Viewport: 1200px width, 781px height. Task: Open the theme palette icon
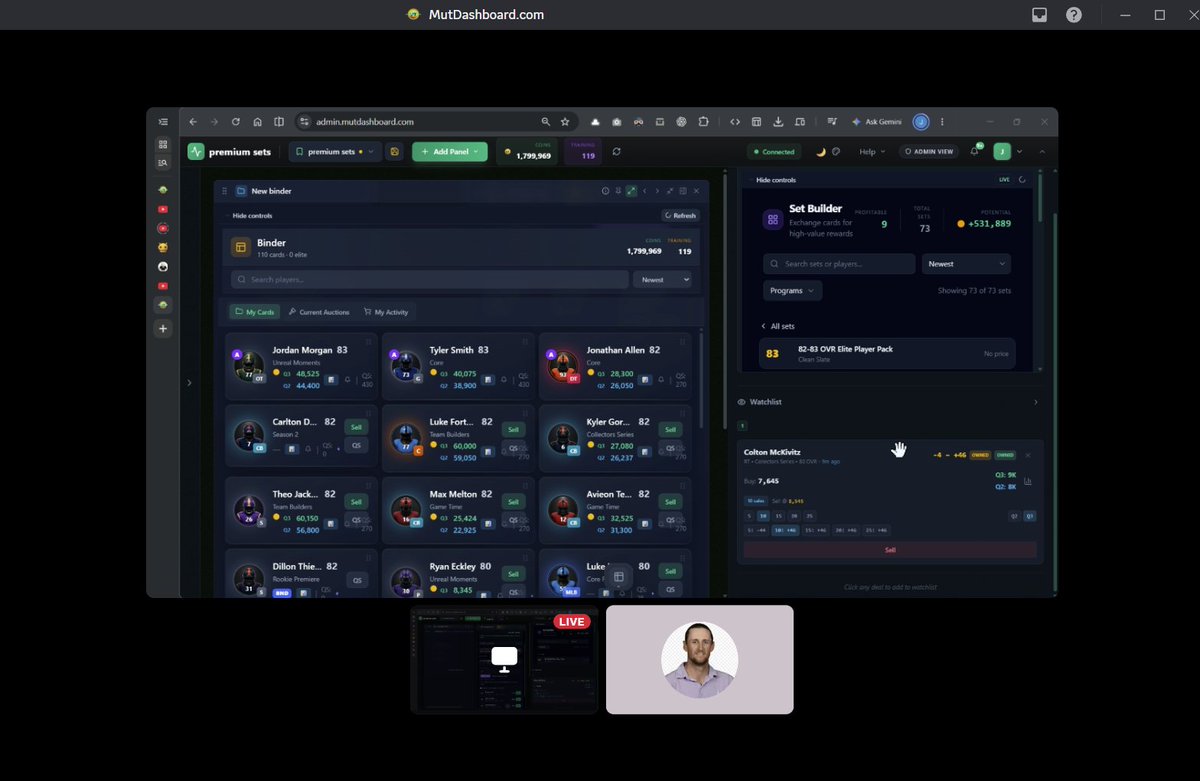click(836, 152)
